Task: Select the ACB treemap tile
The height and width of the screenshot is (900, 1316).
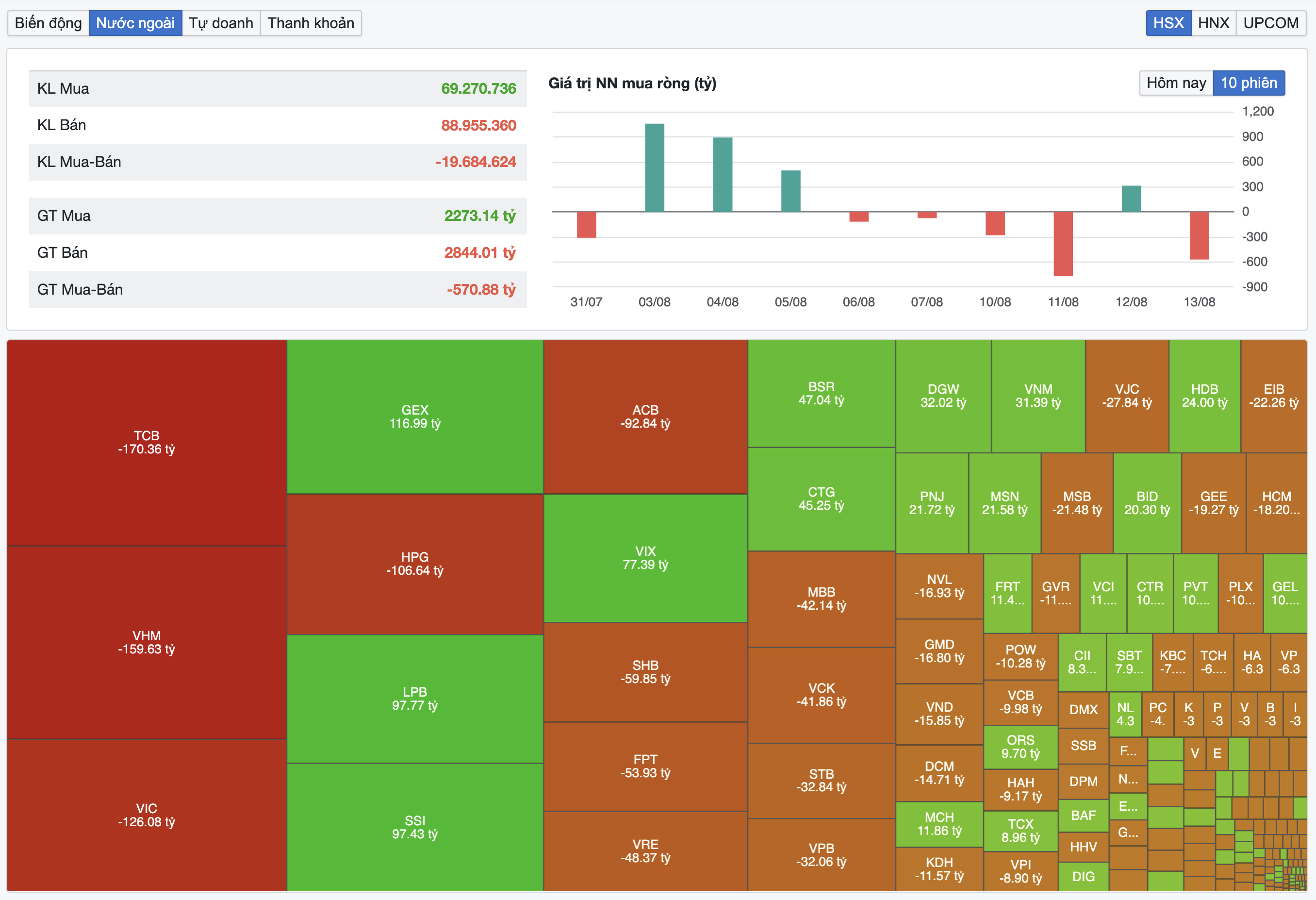Action: click(645, 417)
